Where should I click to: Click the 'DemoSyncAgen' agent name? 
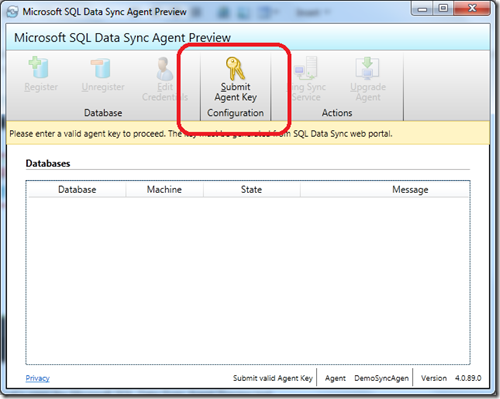[x=381, y=378]
